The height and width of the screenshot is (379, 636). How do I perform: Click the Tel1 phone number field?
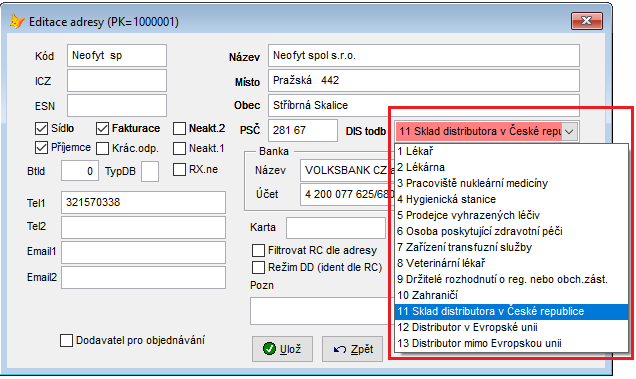coord(143,202)
